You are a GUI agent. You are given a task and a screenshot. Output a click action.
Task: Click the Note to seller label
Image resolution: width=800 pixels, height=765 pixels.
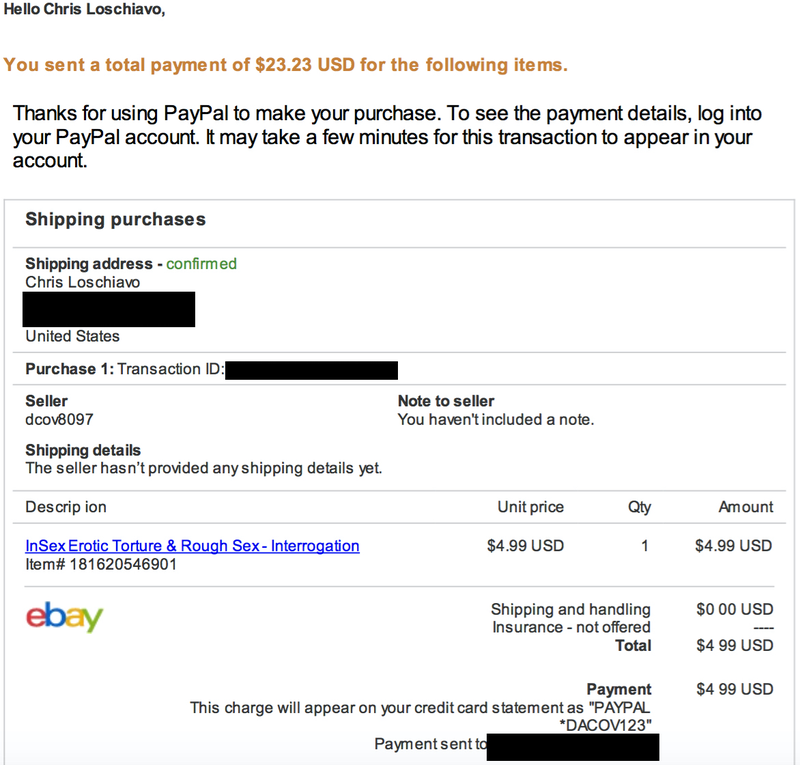click(x=446, y=401)
